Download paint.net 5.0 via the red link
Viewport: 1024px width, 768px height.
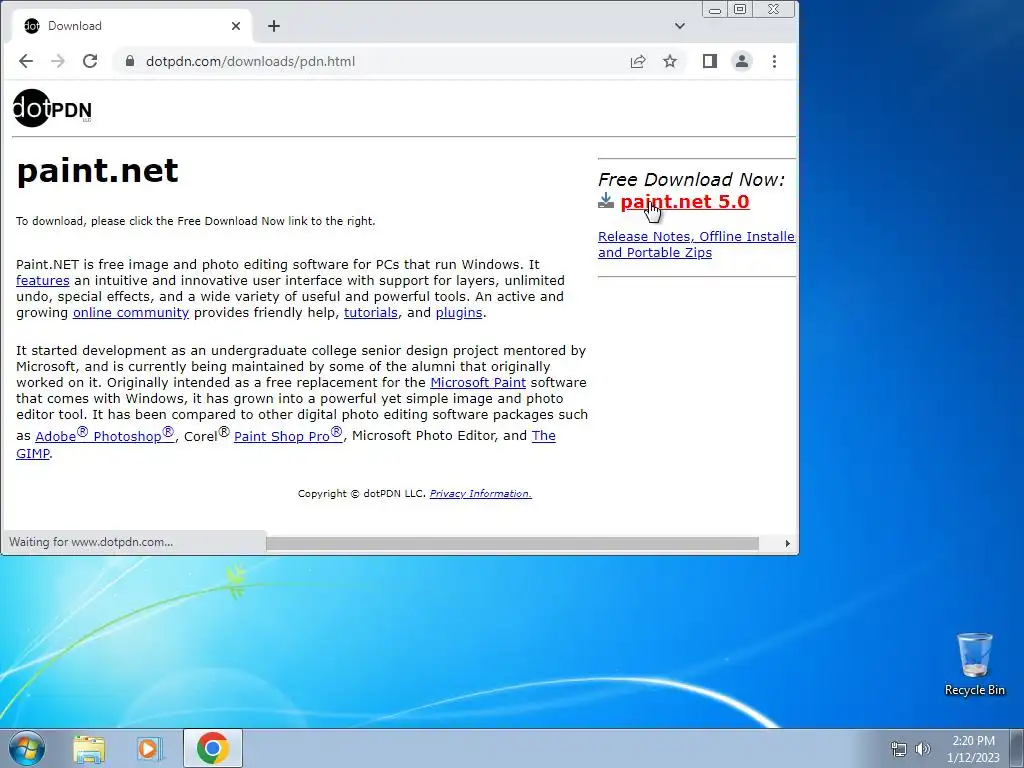[x=684, y=202]
